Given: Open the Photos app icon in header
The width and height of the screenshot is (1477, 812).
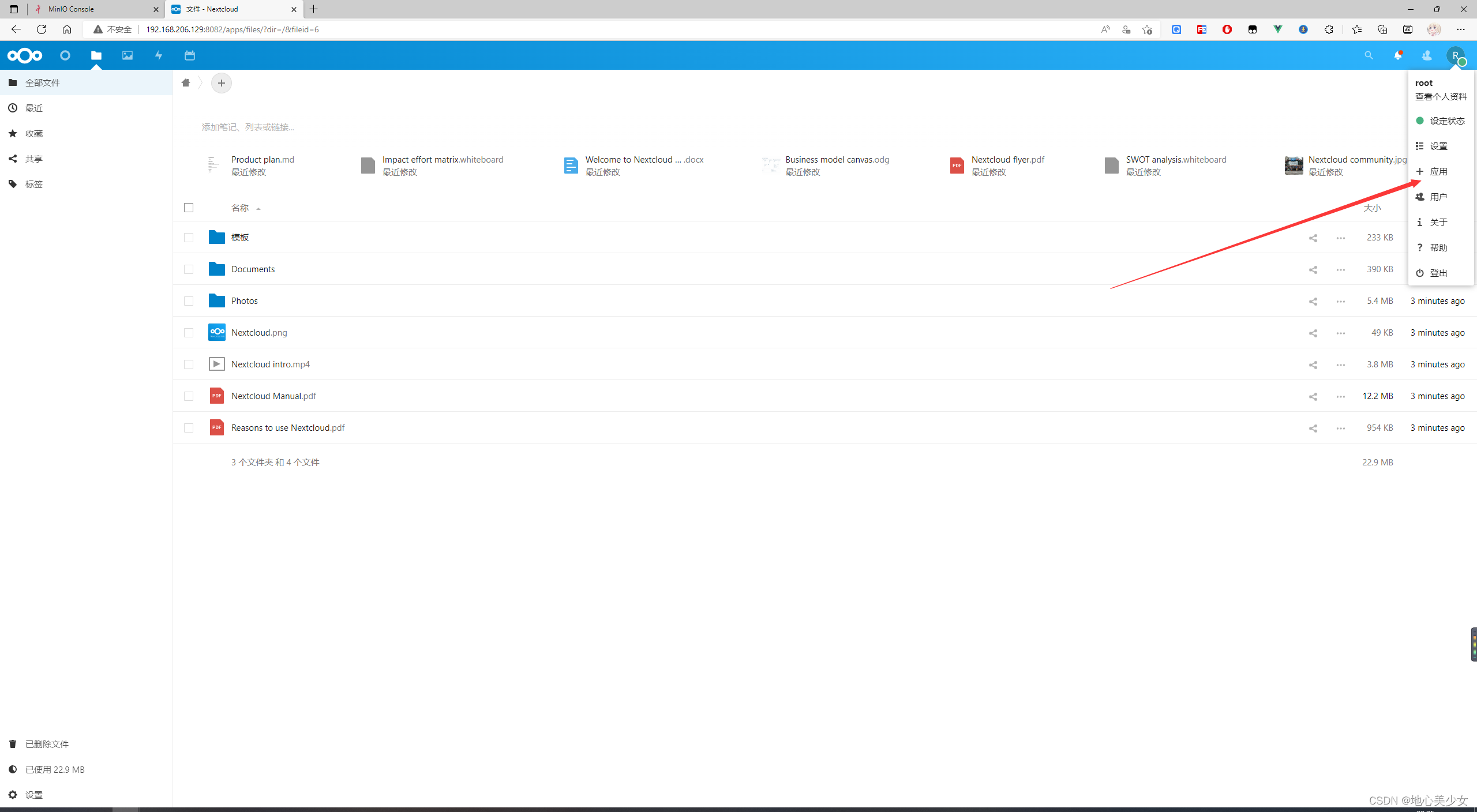Looking at the screenshot, I should pos(128,55).
